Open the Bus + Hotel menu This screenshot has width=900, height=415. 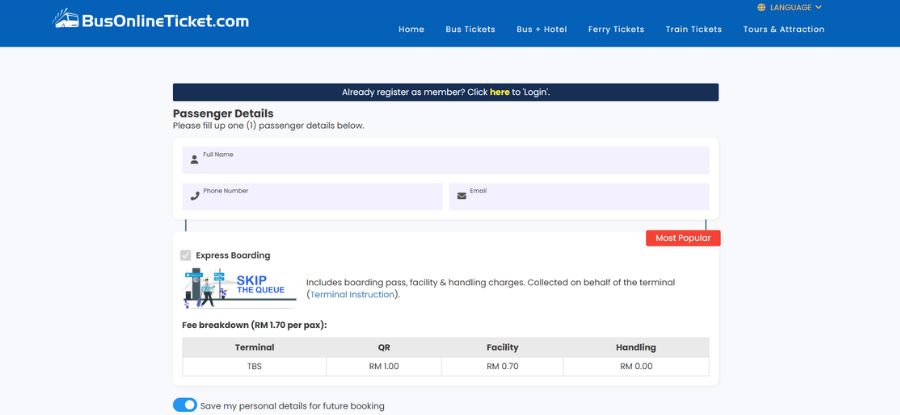541,29
